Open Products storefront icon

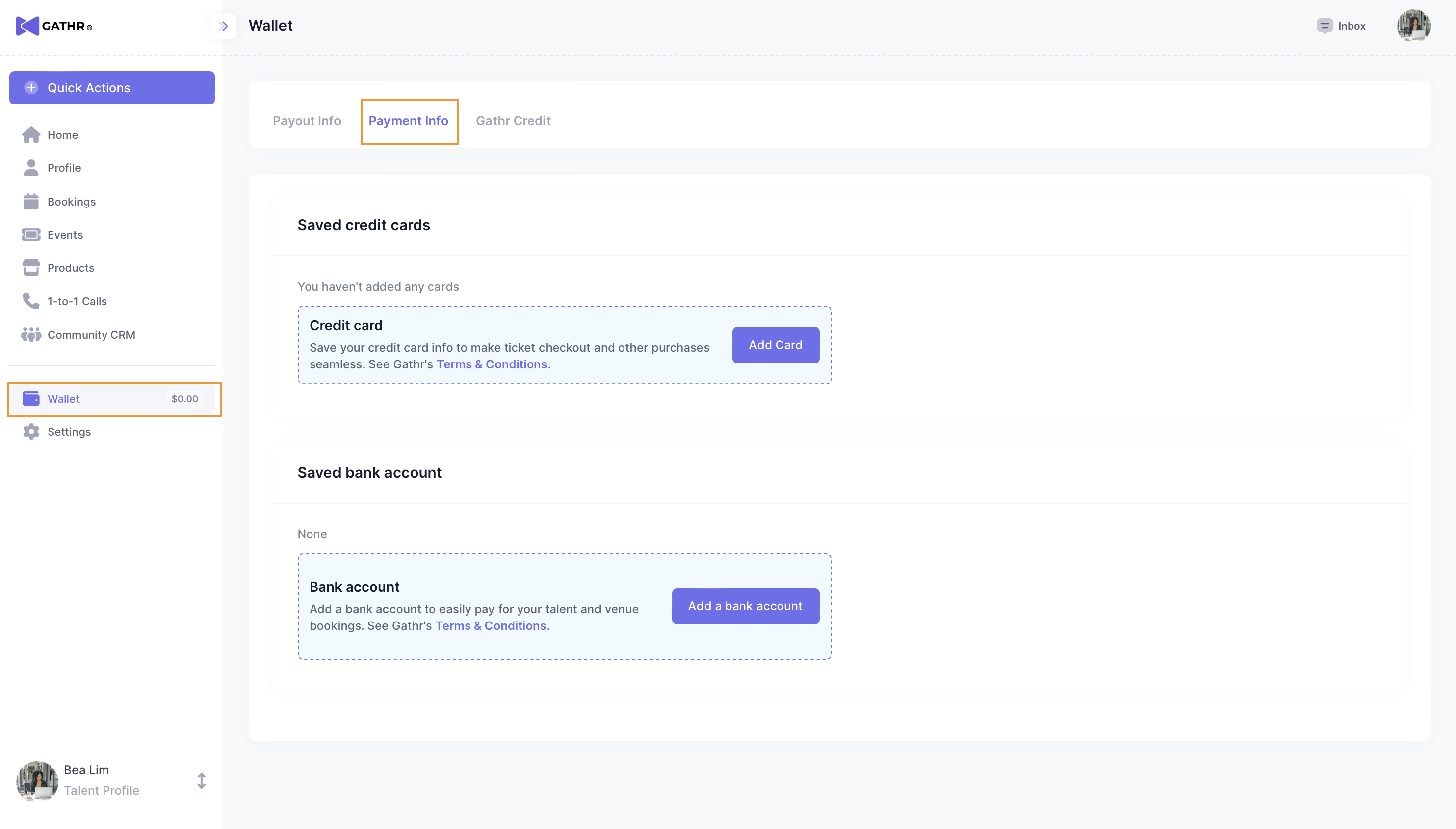point(31,267)
